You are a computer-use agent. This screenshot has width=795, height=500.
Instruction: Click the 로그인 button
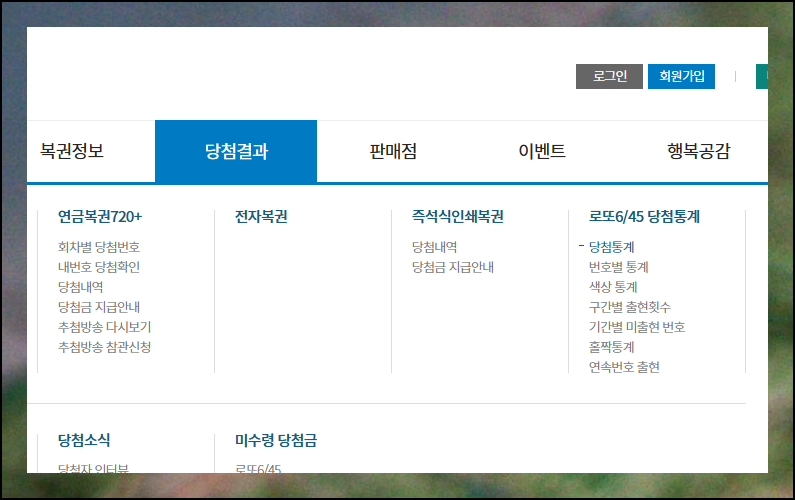point(609,77)
